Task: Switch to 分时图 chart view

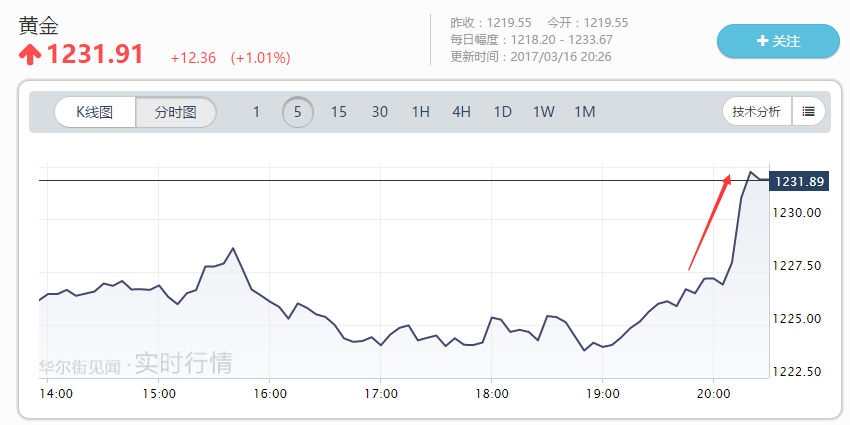Action: [176, 112]
